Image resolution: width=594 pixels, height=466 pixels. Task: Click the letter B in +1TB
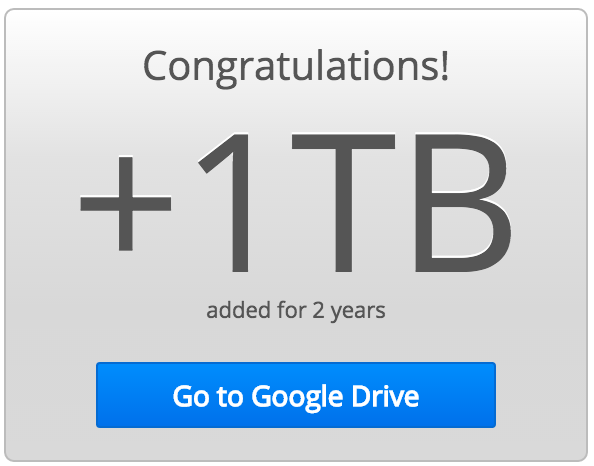click(464, 202)
